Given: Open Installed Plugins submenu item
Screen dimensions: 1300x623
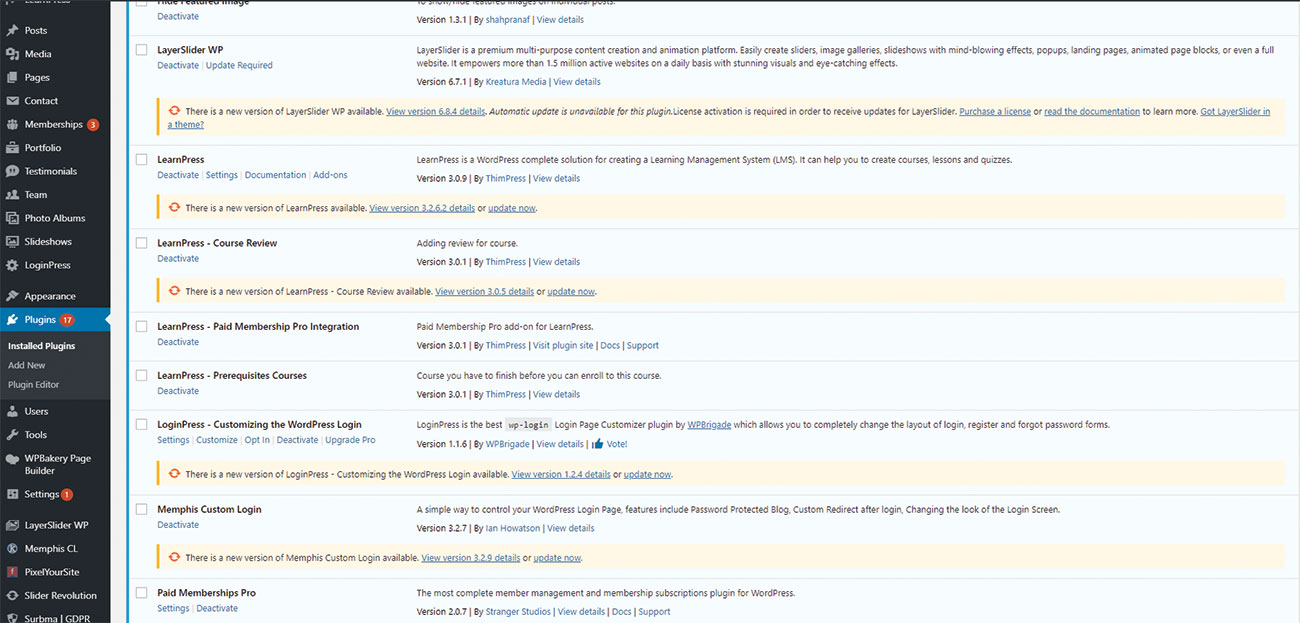Looking at the screenshot, I should [x=41, y=346].
